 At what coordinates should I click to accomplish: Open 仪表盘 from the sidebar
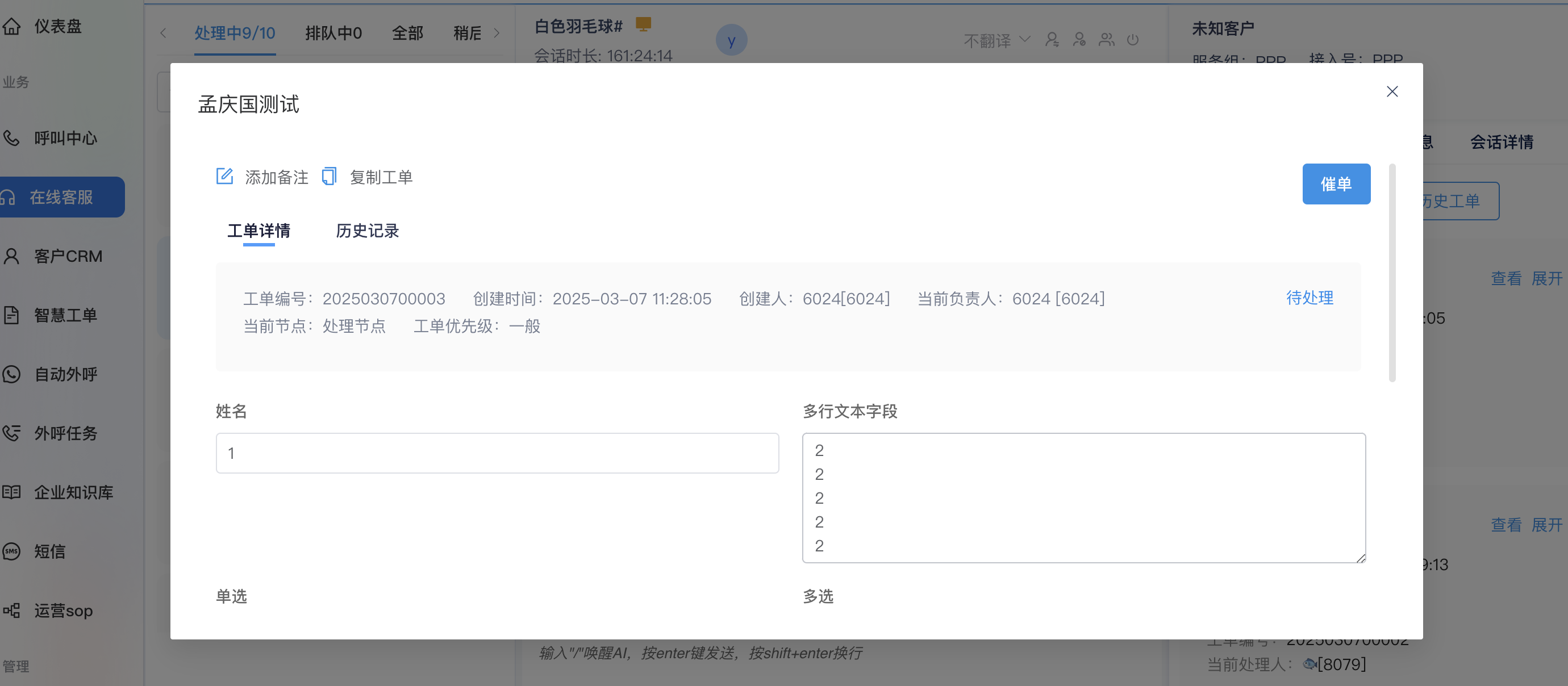pyautogui.click(x=58, y=26)
